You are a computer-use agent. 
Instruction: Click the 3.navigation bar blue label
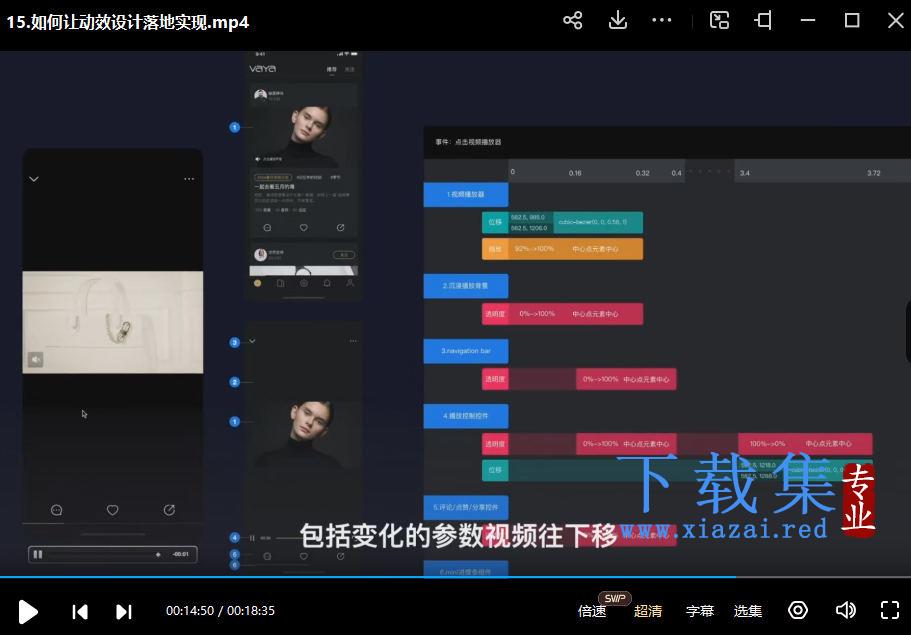(x=466, y=351)
